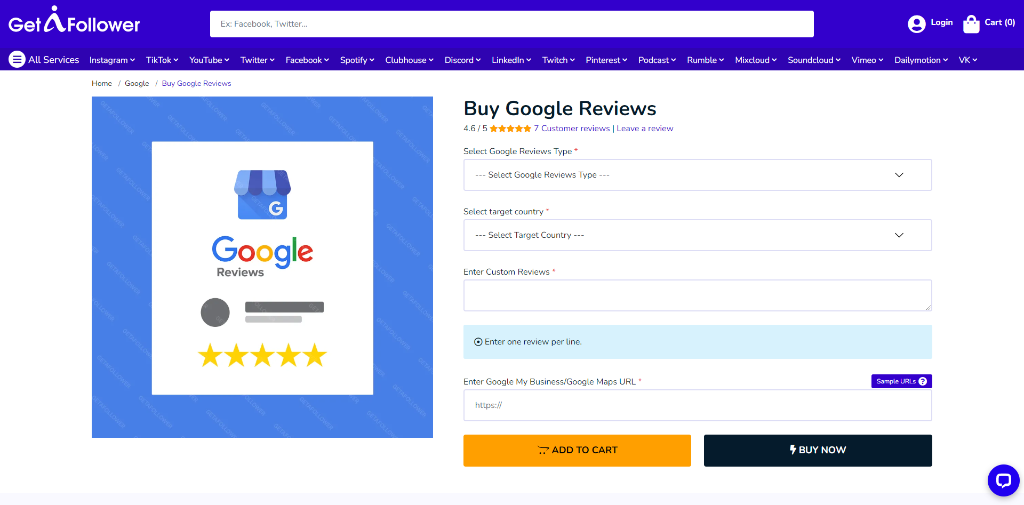This screenshot has width=1024, height=505.
Task: Click the five-star rating icons under the title
Action: point(510,129)
